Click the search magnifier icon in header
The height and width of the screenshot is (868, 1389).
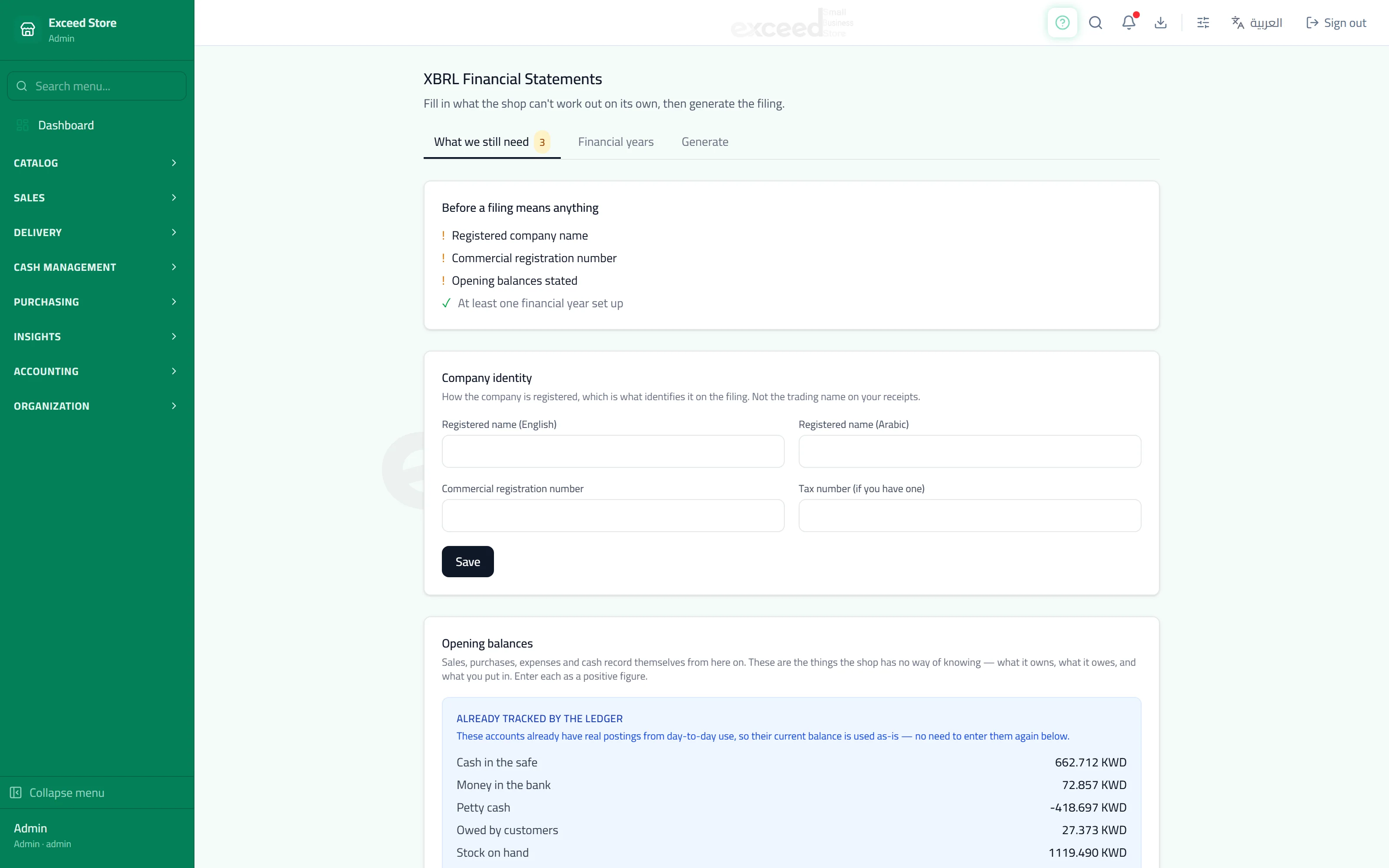[x=1095, y=23]
